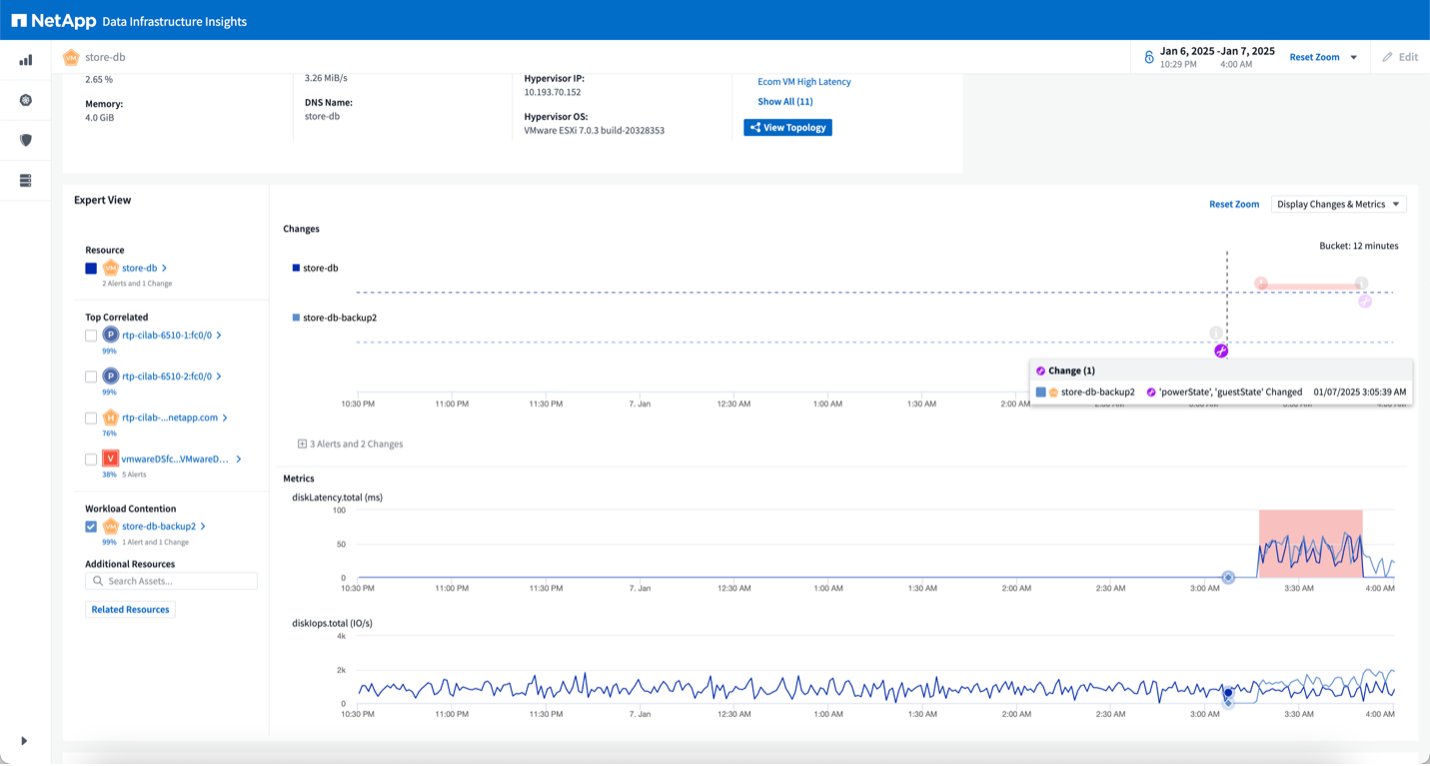This screenshot has width=1430, height=766.
Task: Click the store-db VM icon in header
Action: [71, 57]
